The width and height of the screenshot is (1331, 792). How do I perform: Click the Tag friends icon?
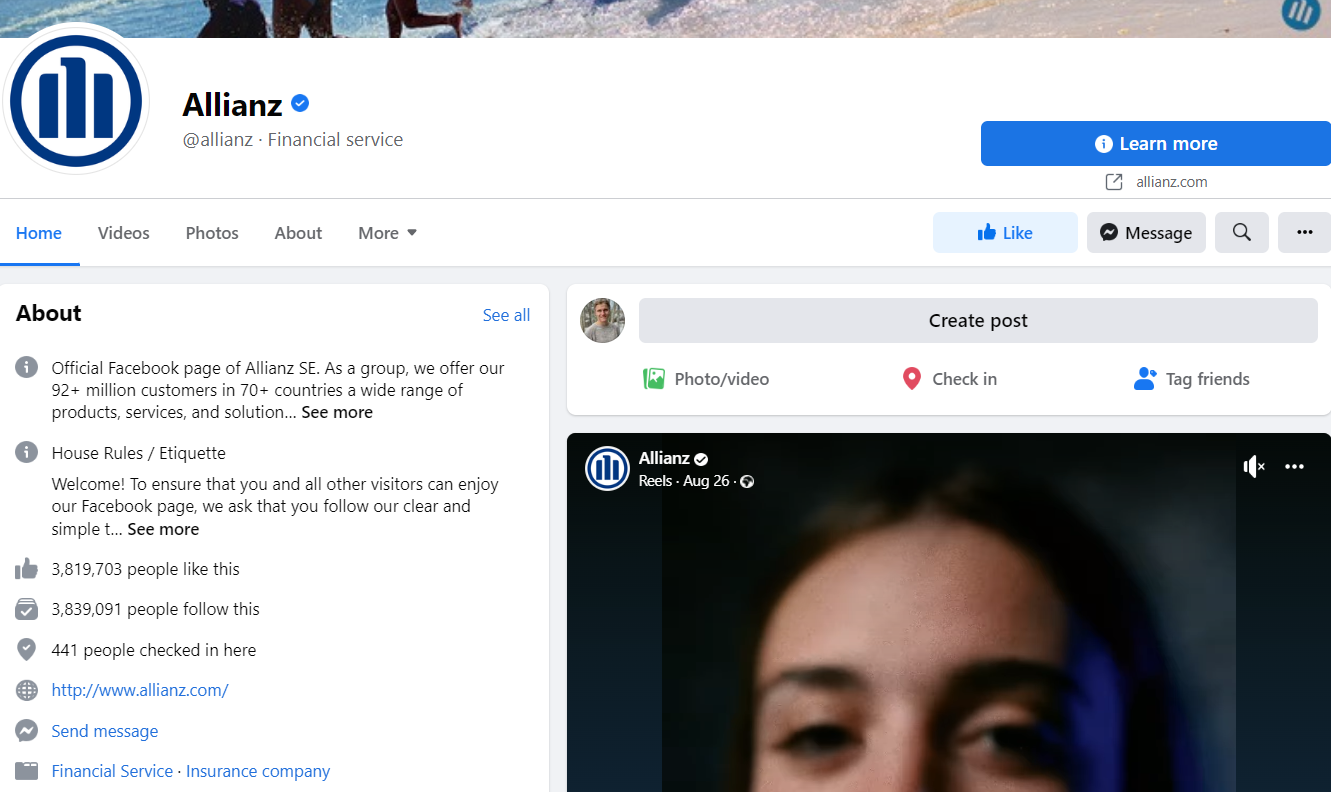tap(1144, 378)
